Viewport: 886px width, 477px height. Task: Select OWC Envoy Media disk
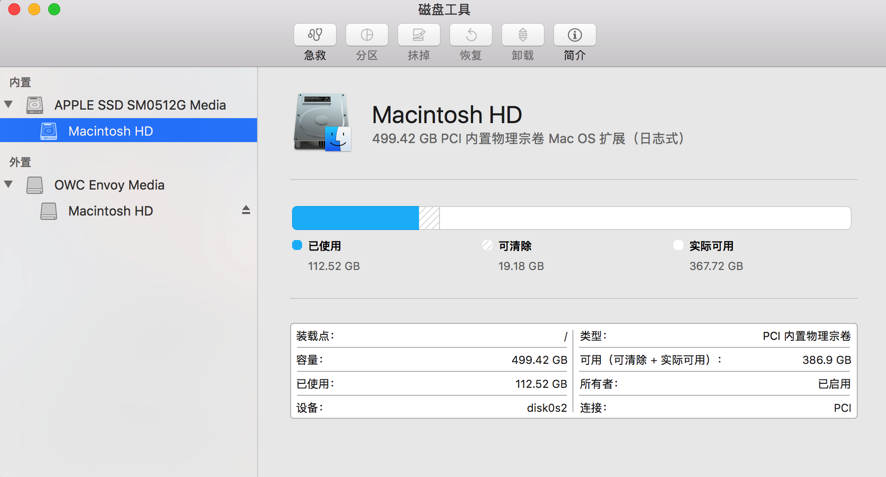109,185
